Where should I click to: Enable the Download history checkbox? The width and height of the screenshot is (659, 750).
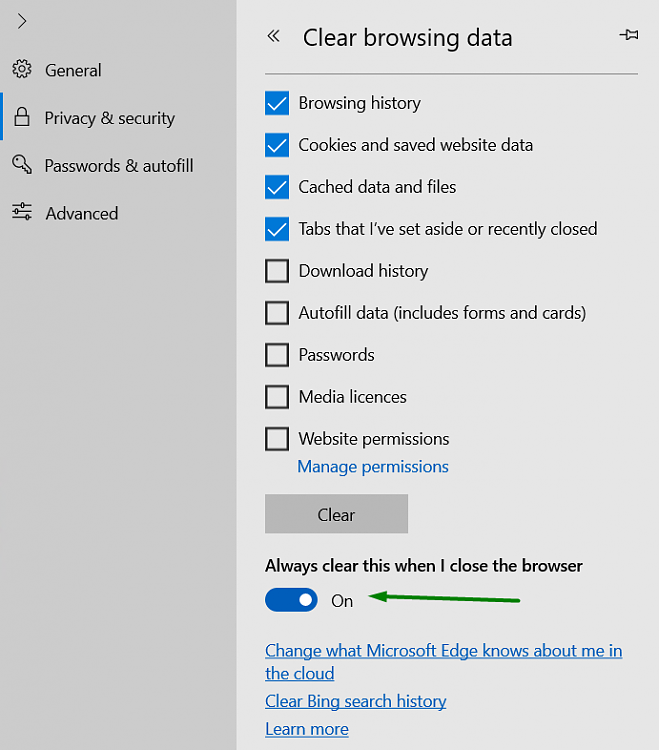click(x=277, y=271)
